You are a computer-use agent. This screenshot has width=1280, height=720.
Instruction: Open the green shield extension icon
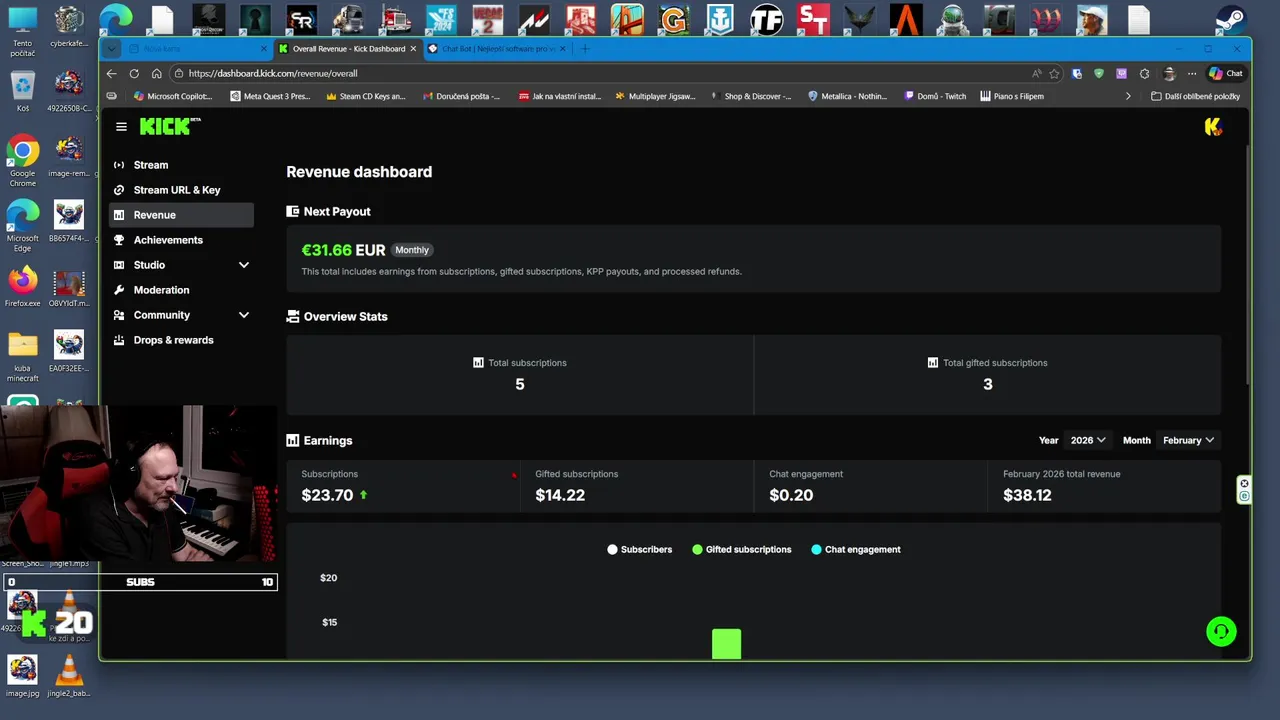(1099, 73)
